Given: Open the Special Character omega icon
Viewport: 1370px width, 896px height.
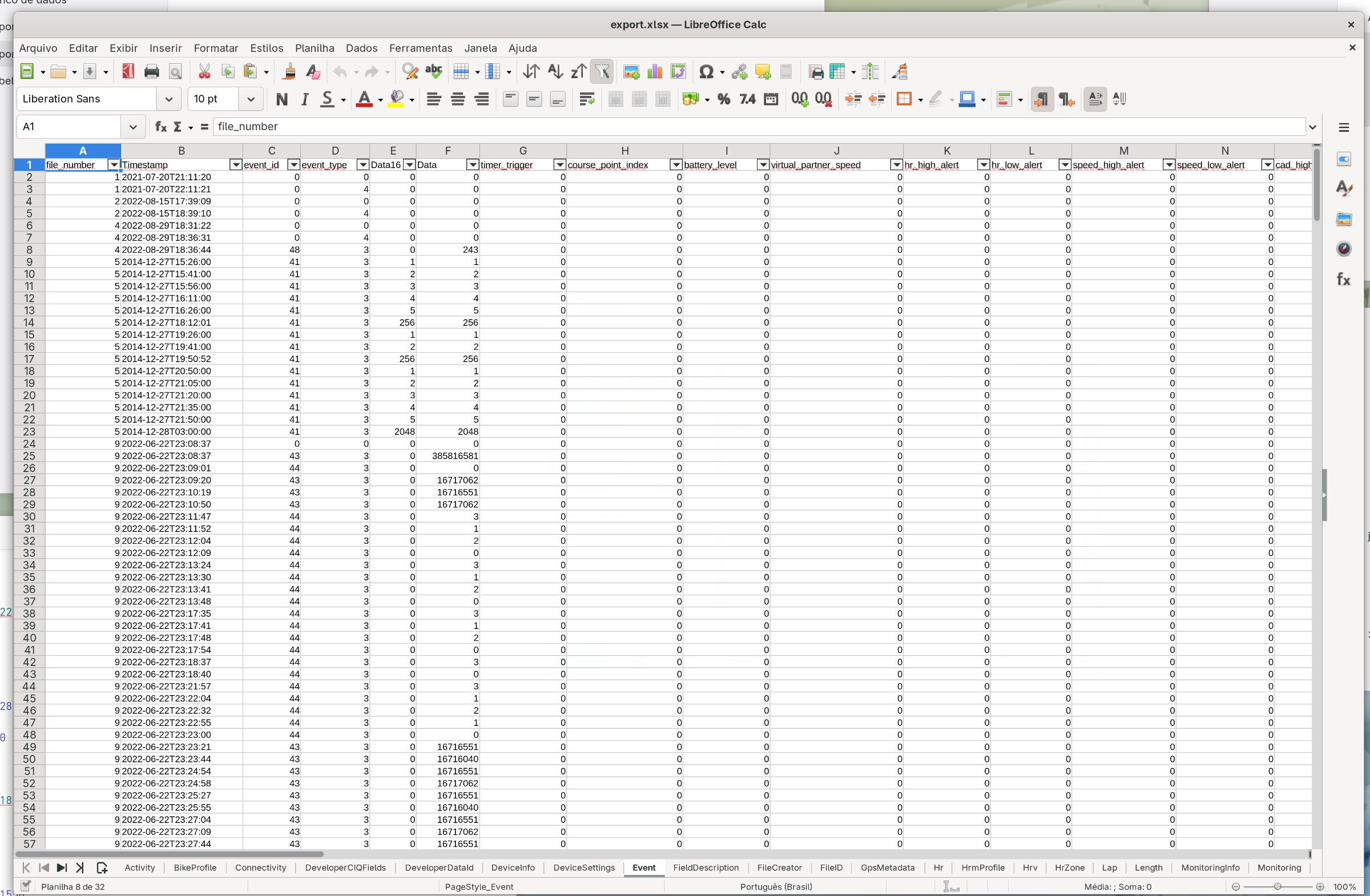Looking at the screenshot, I should 706,71.
